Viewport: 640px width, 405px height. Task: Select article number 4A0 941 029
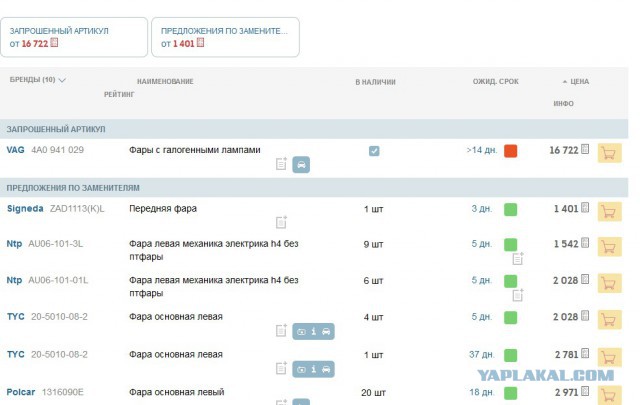[58, 150]
